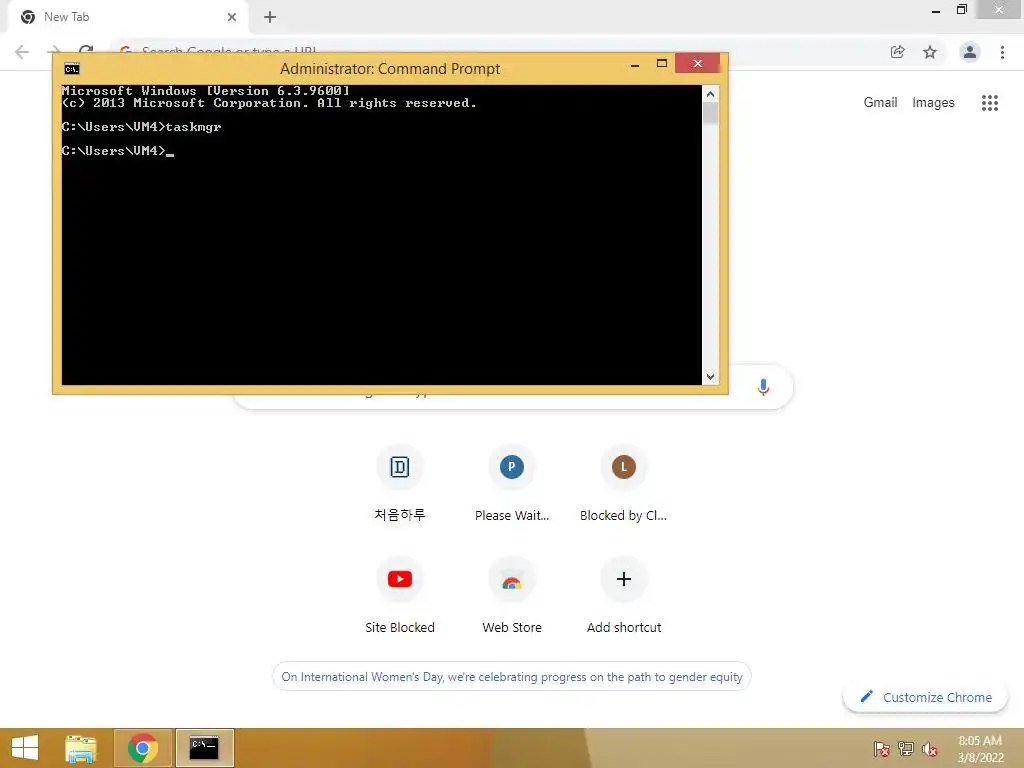Viewport: 1024px width, 768px height.
Task: Click International Women's Day promo link
Action: pos(512,677)
